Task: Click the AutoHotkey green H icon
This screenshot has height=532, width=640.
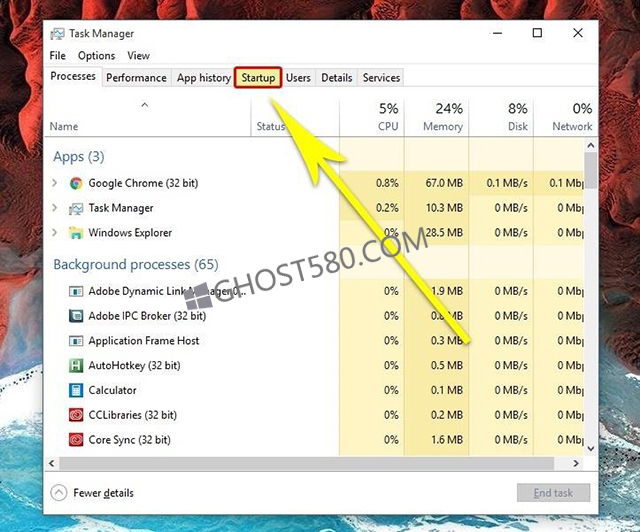Action: pos(76,365)
